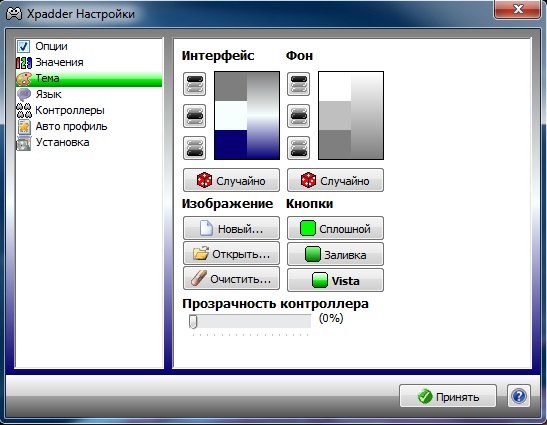
Task: Click the Принять accept button
Action: (x=448, y=396)
